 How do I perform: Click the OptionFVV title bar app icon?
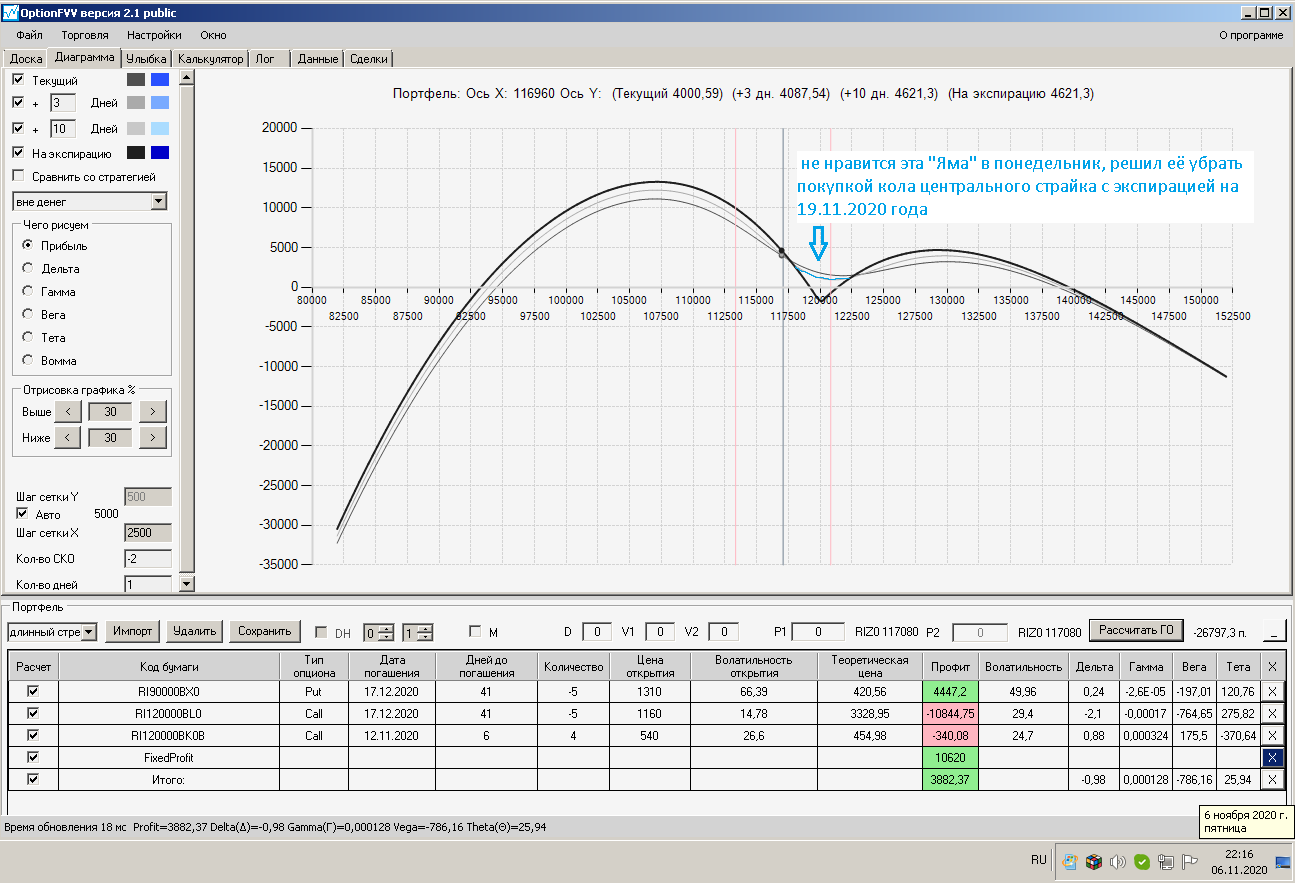click(10, 13)
